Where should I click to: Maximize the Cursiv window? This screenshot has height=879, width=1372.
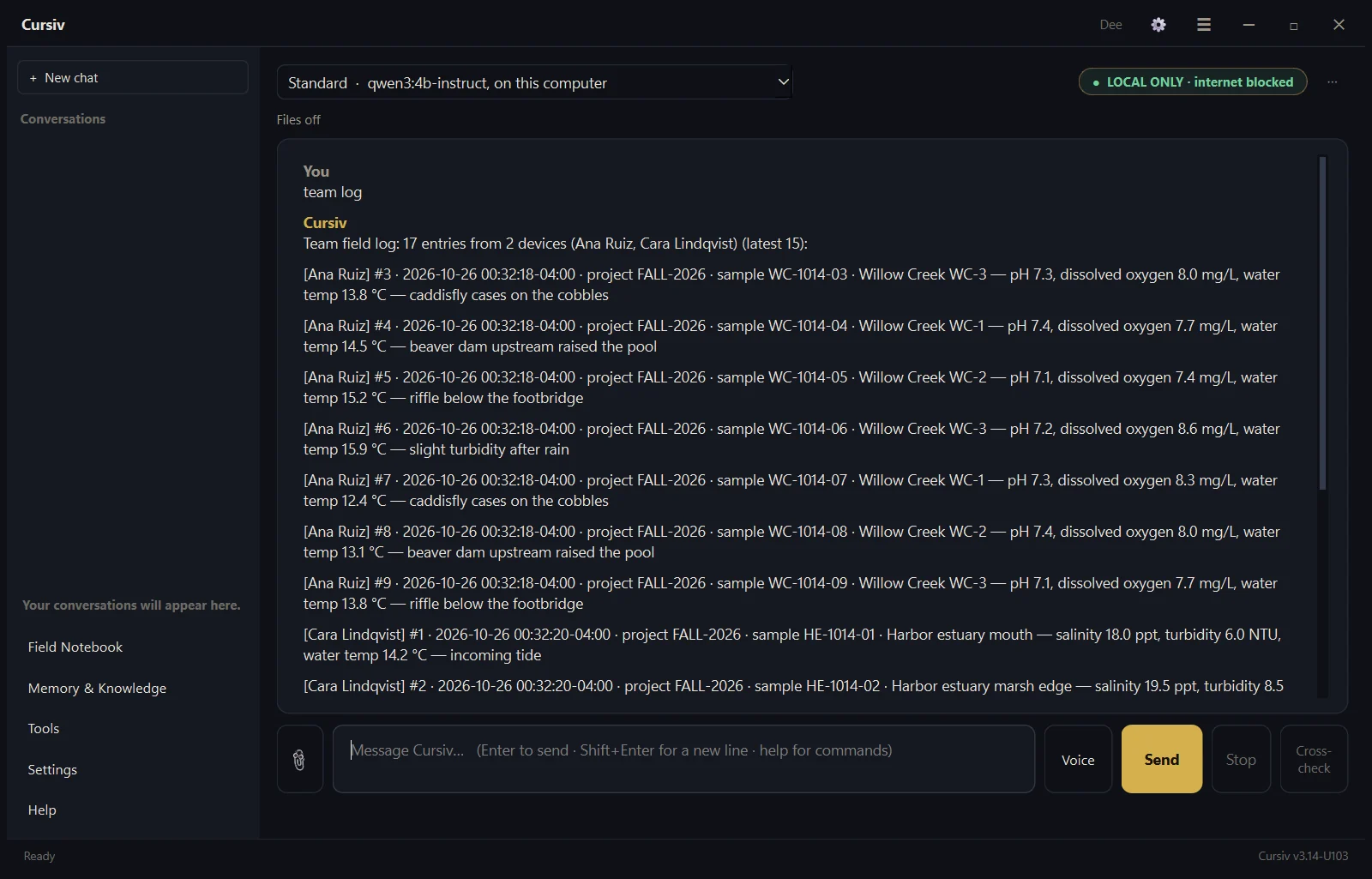[1293, 26]
